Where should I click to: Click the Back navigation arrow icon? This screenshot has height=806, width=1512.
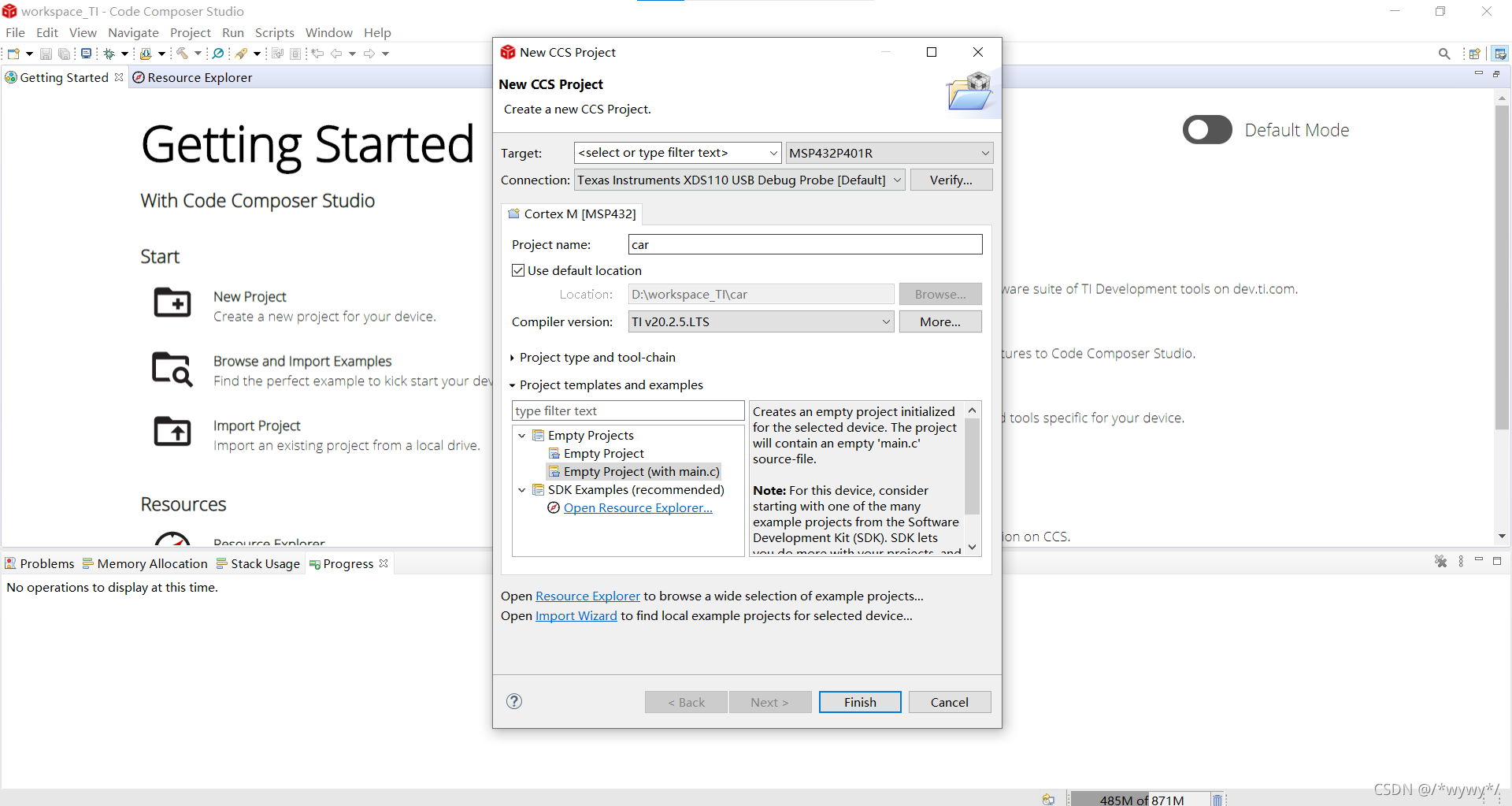click(x=336, y=54)
